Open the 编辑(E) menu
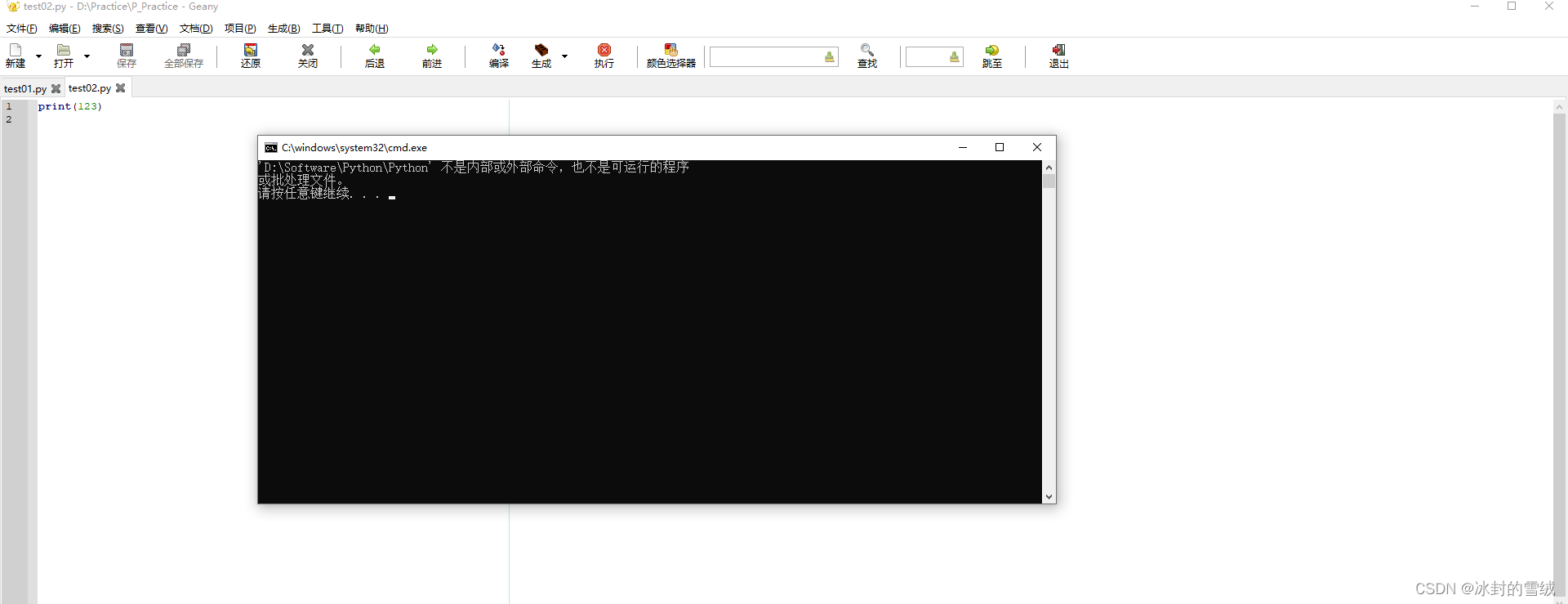Viewport: 1568px width, 604px height. [x=65, y=29]
